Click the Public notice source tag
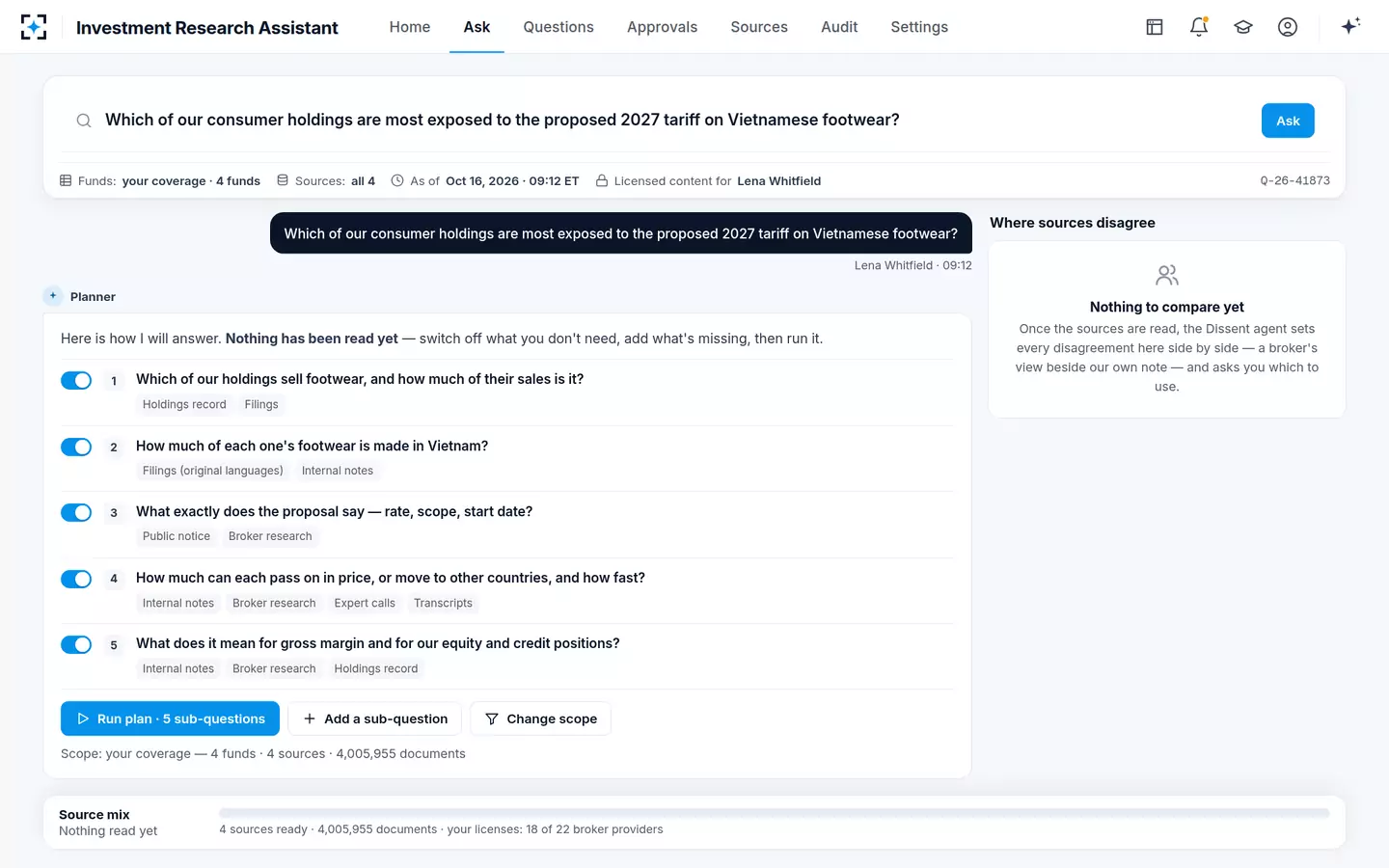Image resolution: width=1389 pixels, height=868 pixels. [x=177, y=536]
